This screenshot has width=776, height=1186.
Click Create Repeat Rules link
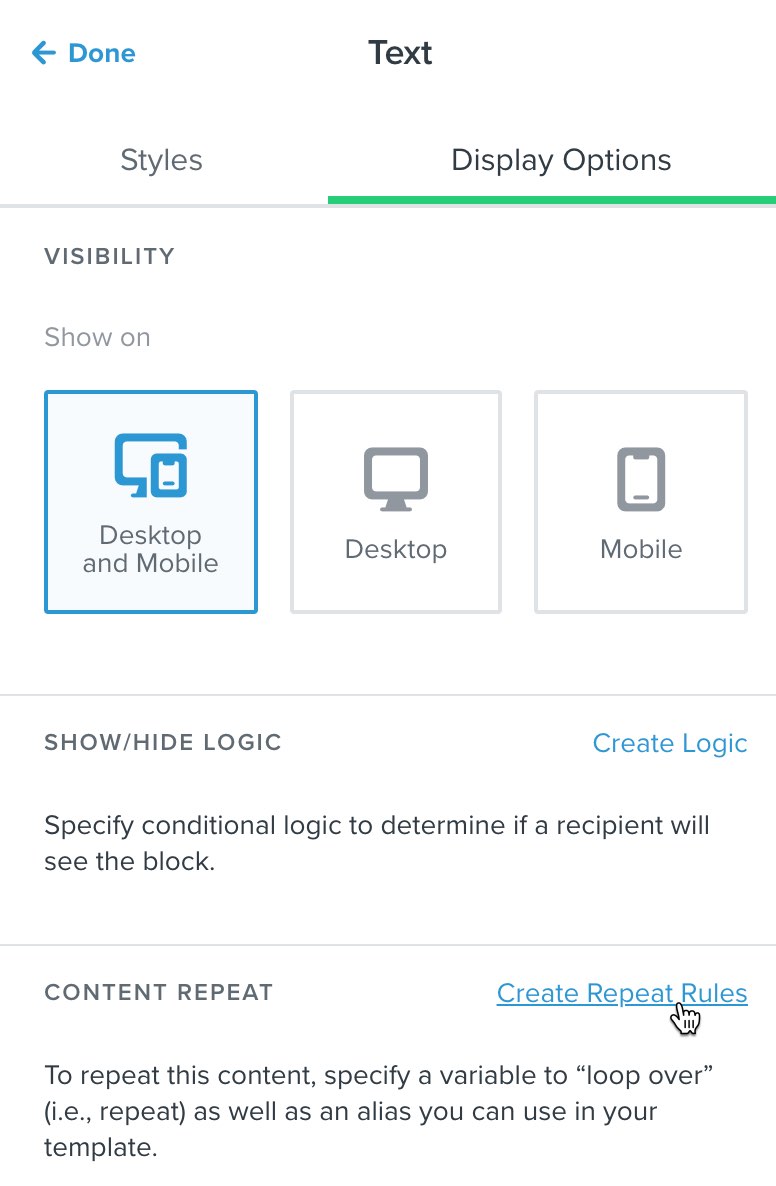(622, 993)
